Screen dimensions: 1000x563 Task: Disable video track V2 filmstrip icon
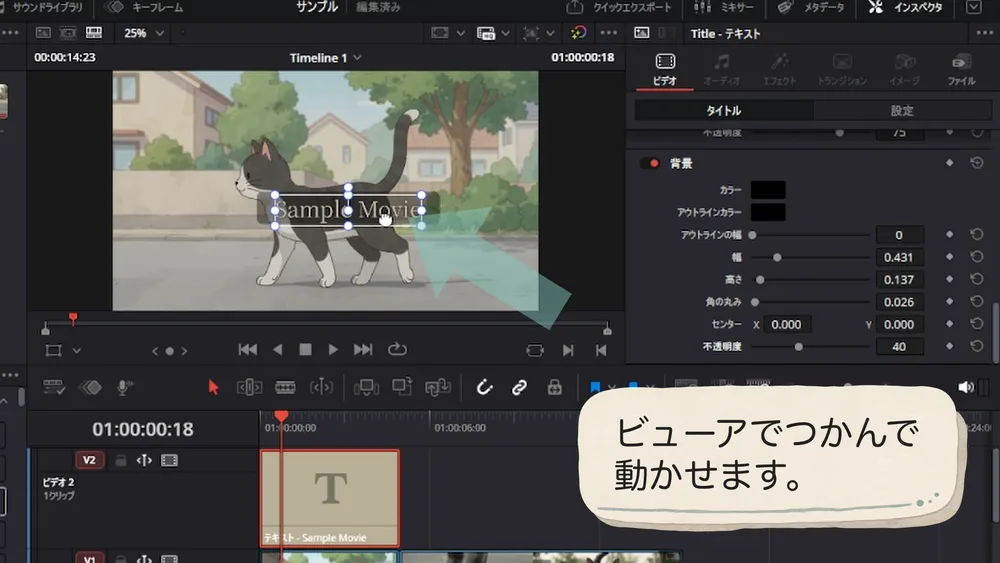tap(170, 460)
